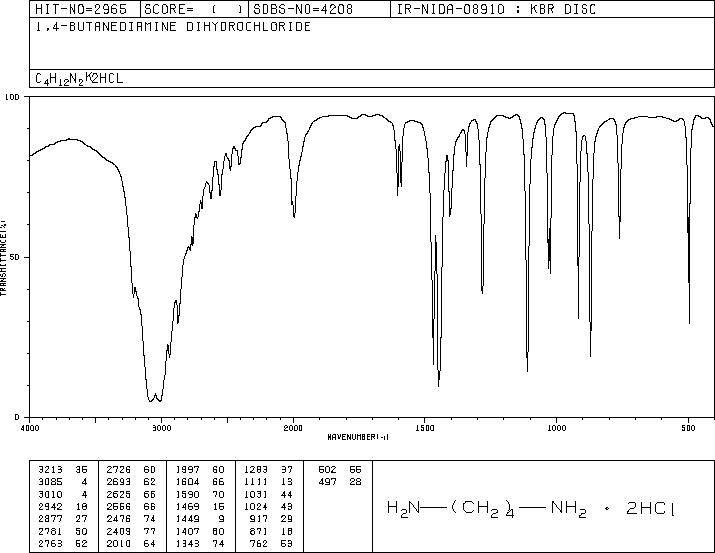Click the IR-NIDA-08910 KBR DISC label
The image size is (715, 553).
496,9
